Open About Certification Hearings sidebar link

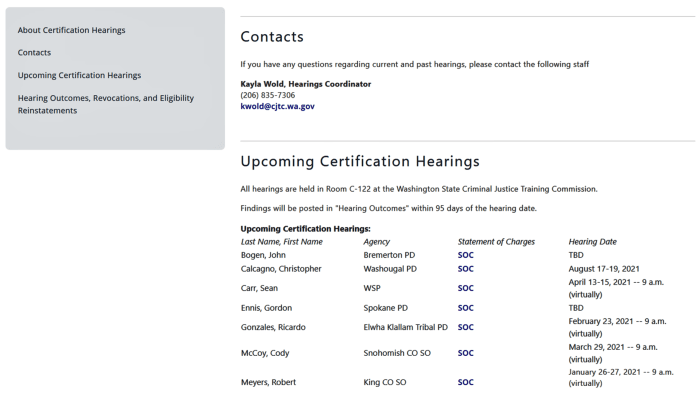click(x=71, y=30)
